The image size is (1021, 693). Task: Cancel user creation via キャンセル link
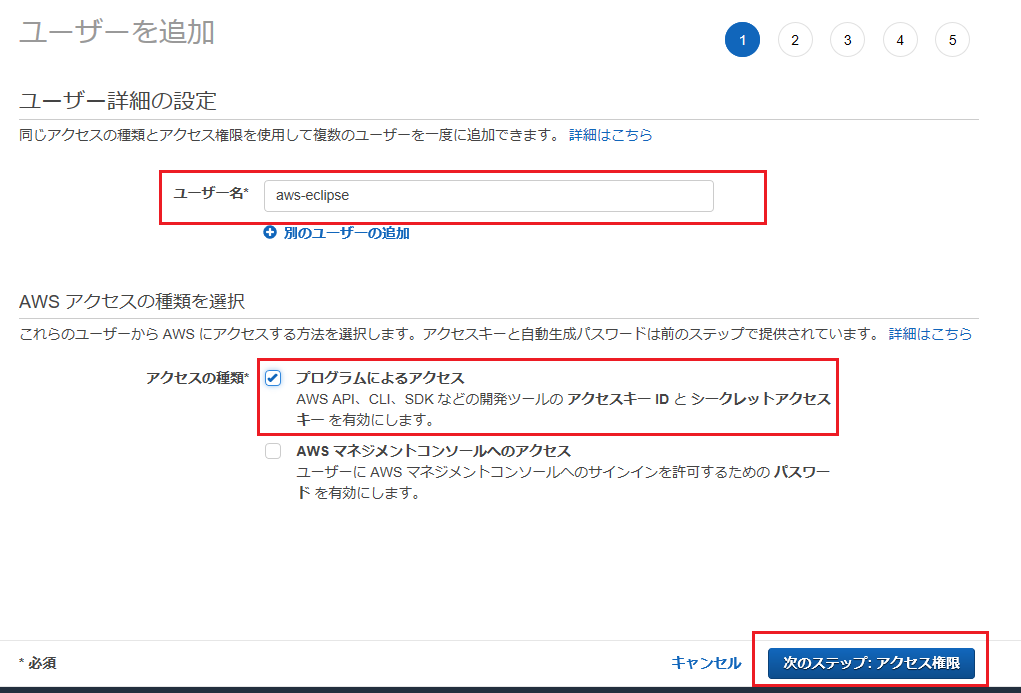[x=706, y=663]
